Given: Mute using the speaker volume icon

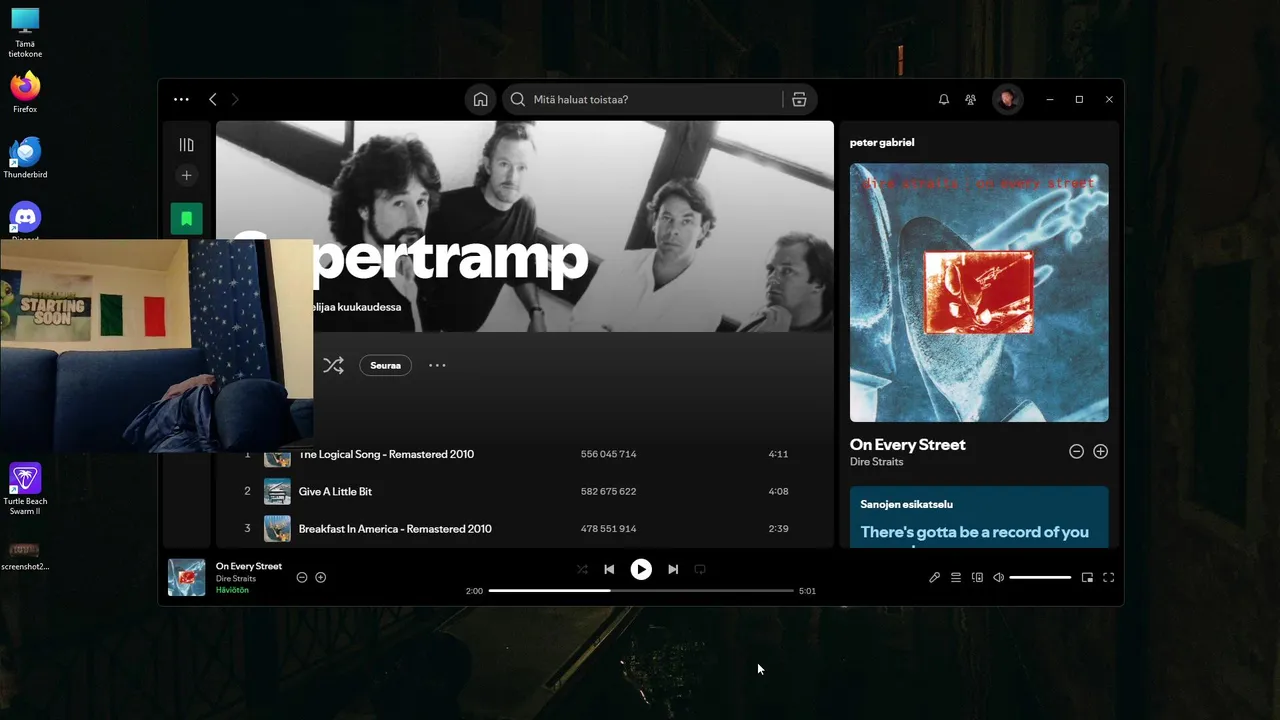Looking at the screenshot, I should pyautogui.click(x=998, y=577).
